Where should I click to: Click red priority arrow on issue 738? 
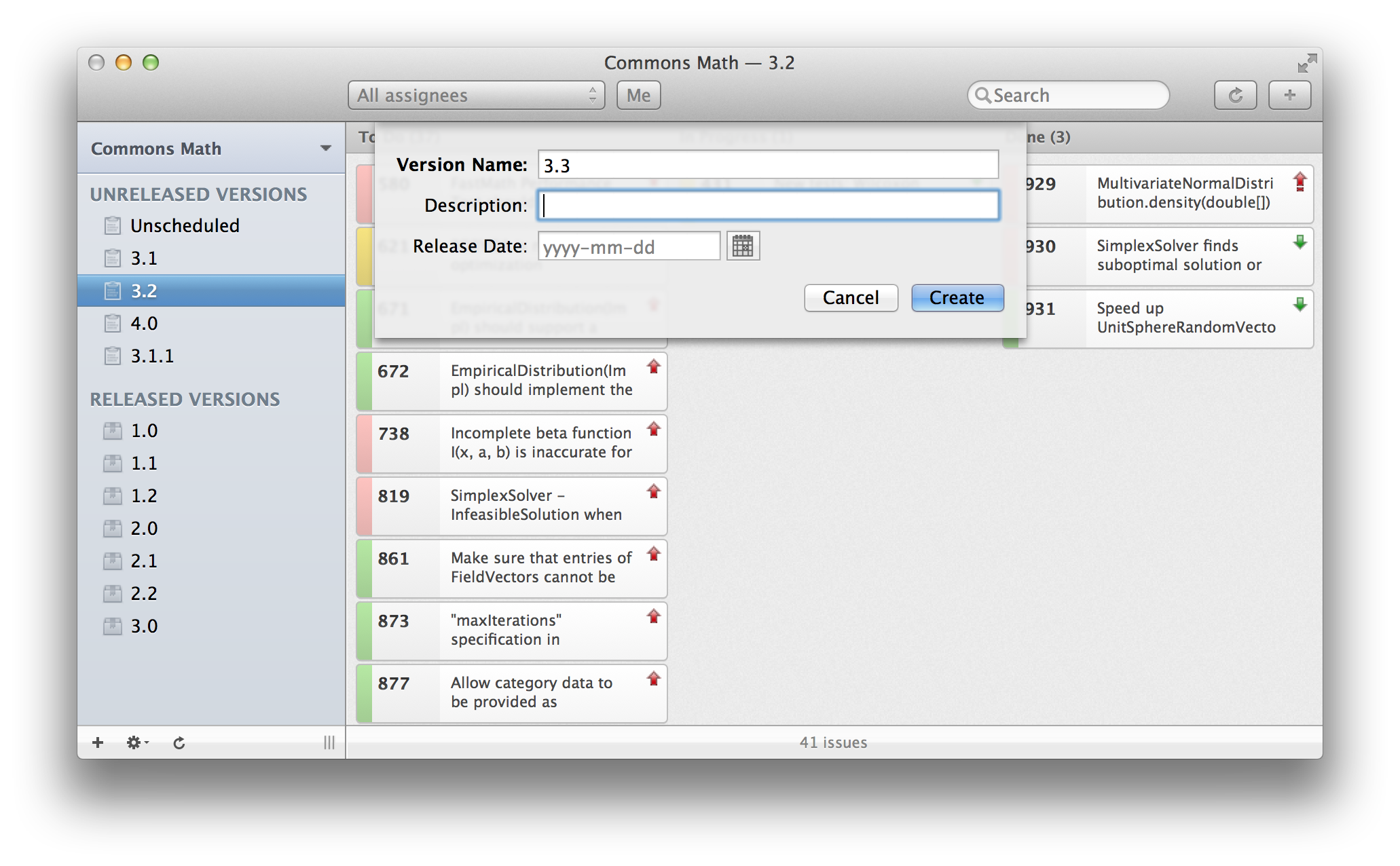[654, 429]
